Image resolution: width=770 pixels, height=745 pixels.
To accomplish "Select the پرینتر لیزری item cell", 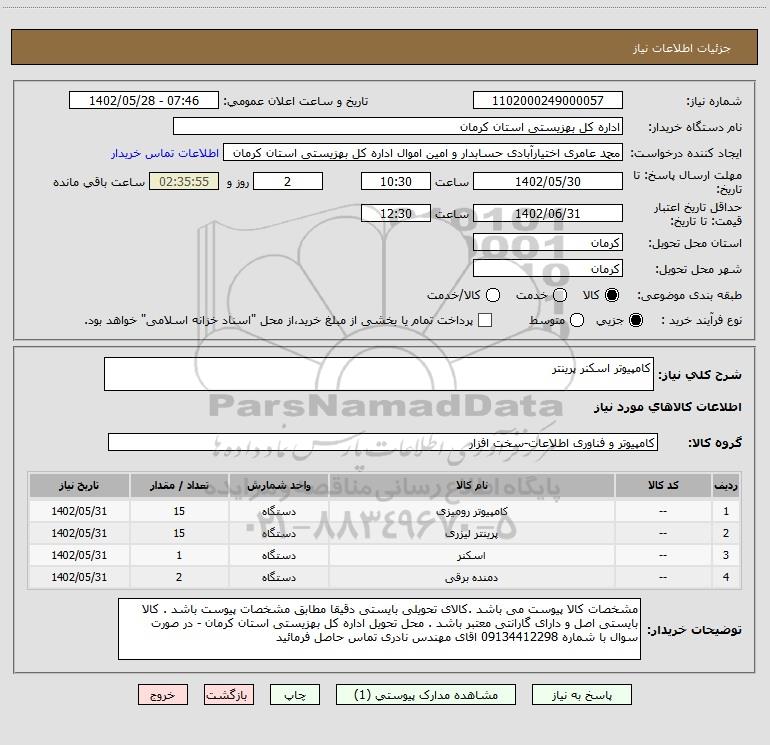I will (x=471, y=533).
